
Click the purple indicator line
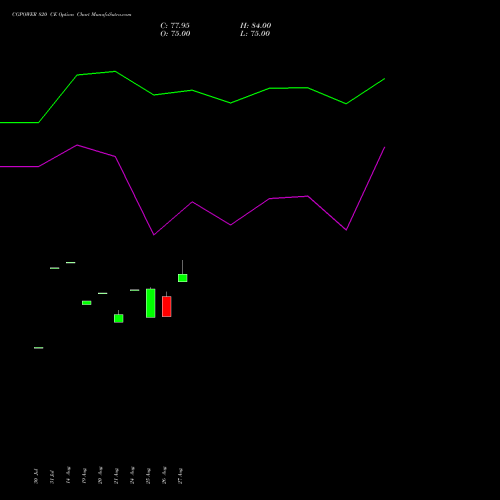(x=192, y=202)
